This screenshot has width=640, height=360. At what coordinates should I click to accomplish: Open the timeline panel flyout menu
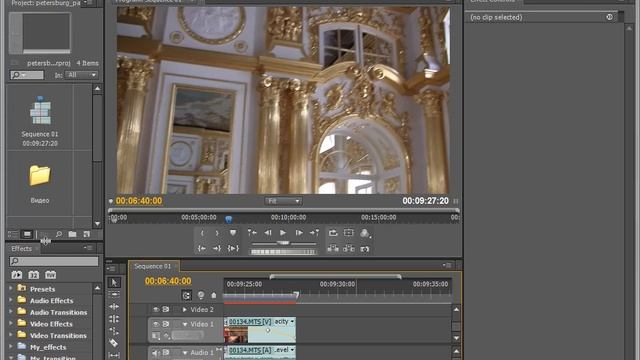[x=447, y=265]
